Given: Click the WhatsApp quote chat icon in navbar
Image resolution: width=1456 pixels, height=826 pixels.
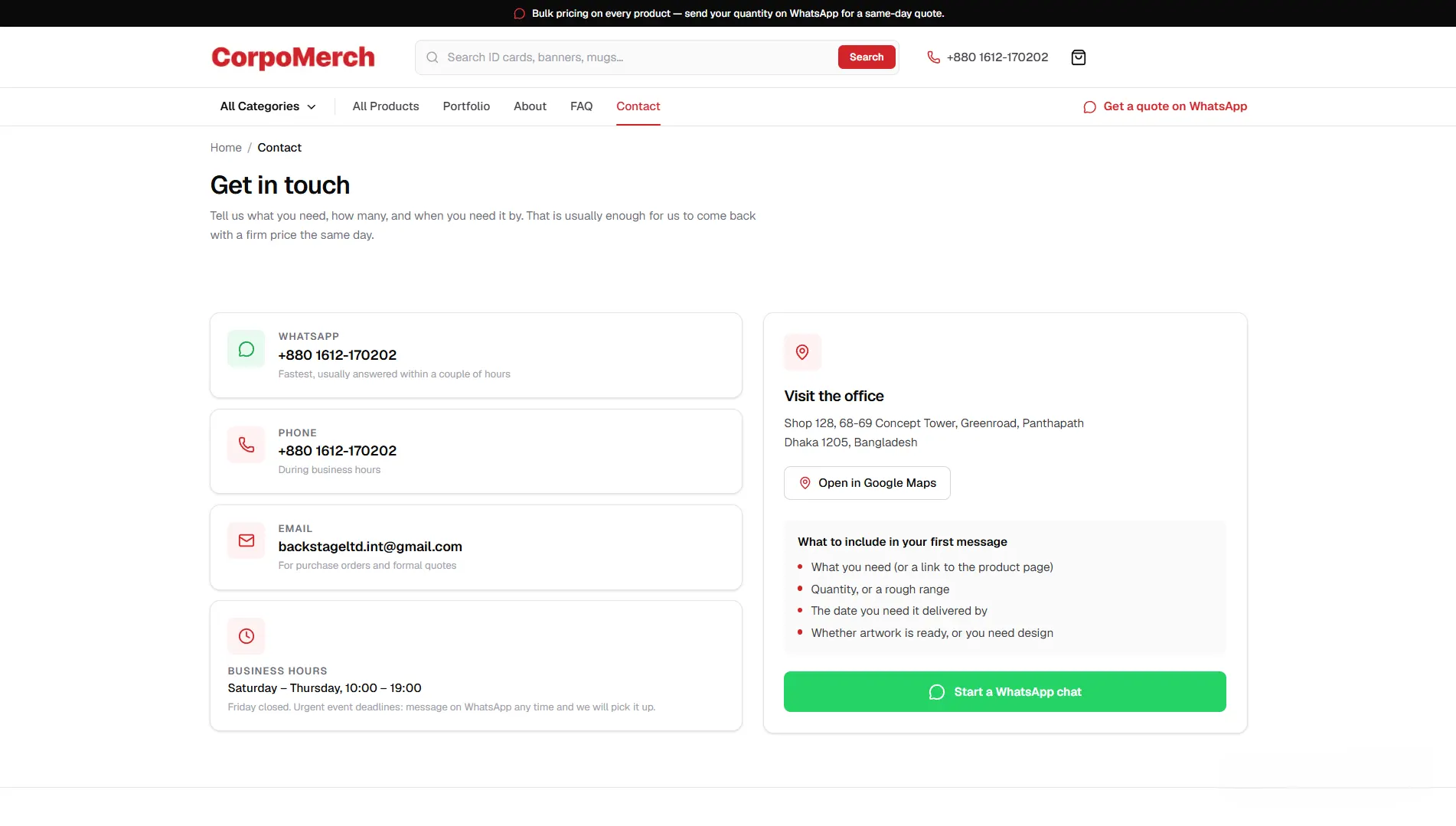Looking at the screenshot, I should coord(1089,107).
